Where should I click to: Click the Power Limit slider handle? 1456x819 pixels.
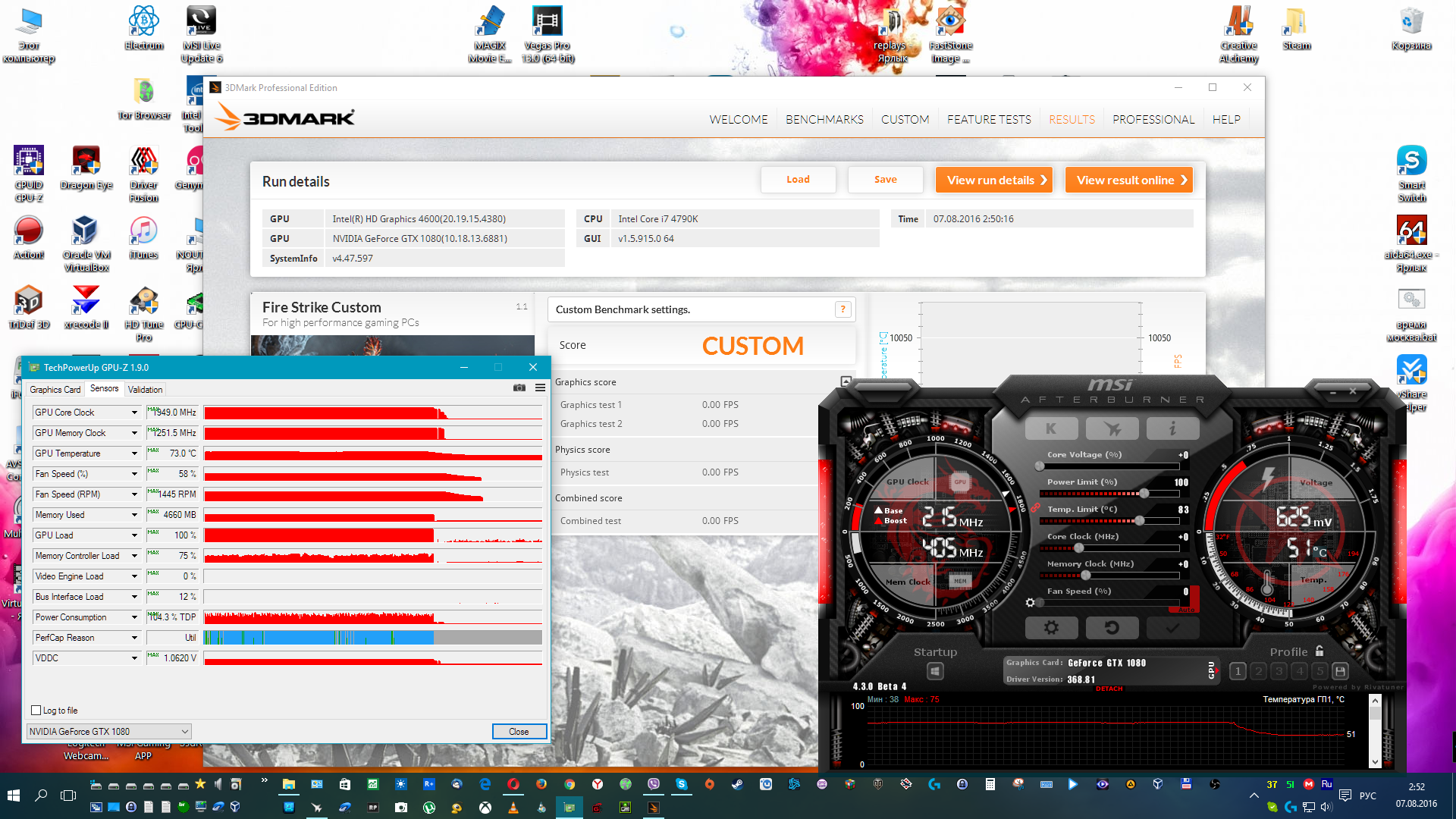tap(1144, 494)
